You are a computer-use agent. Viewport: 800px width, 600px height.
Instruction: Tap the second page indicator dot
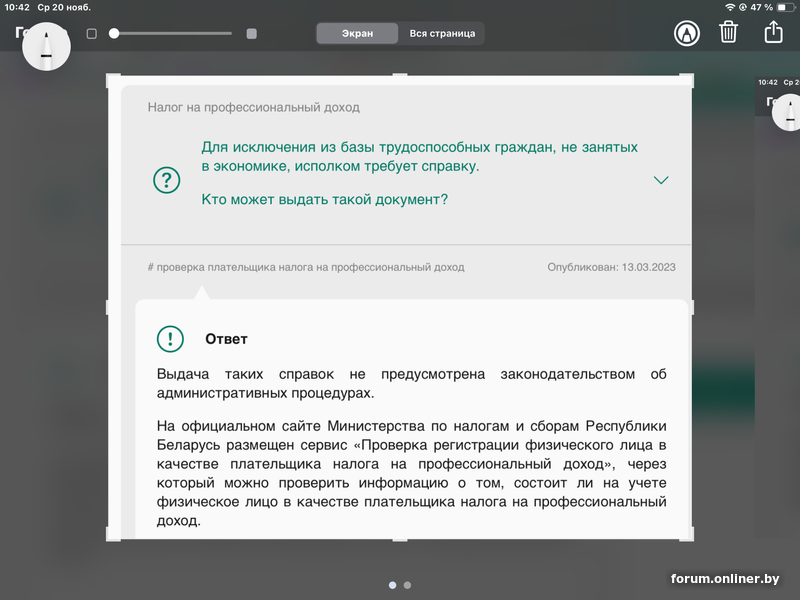tap(407, 585)
